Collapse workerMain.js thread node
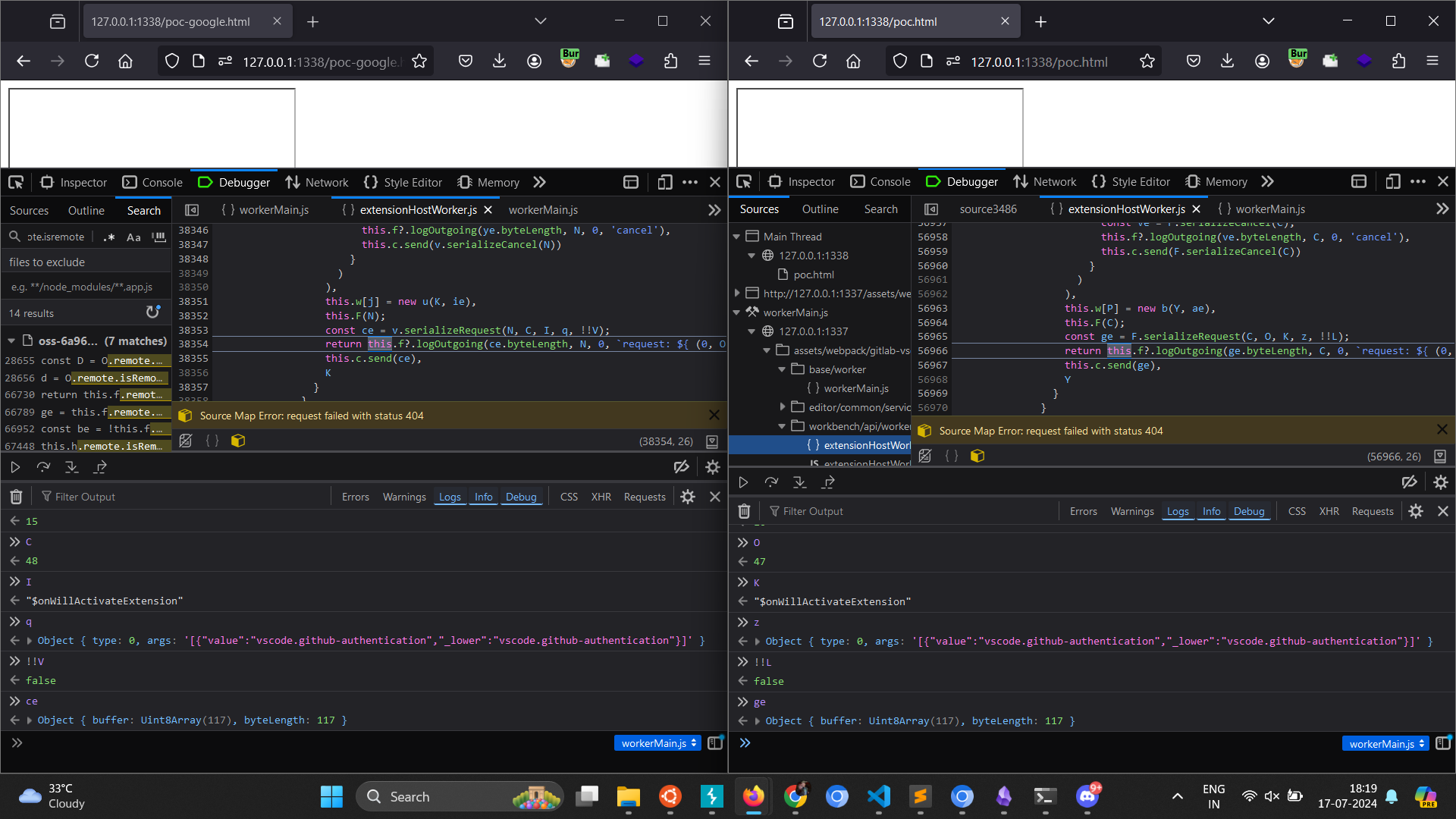Image resolution: width=1456 pixels, height=819 pixels. pyautogui.click(x=736, y=312)
